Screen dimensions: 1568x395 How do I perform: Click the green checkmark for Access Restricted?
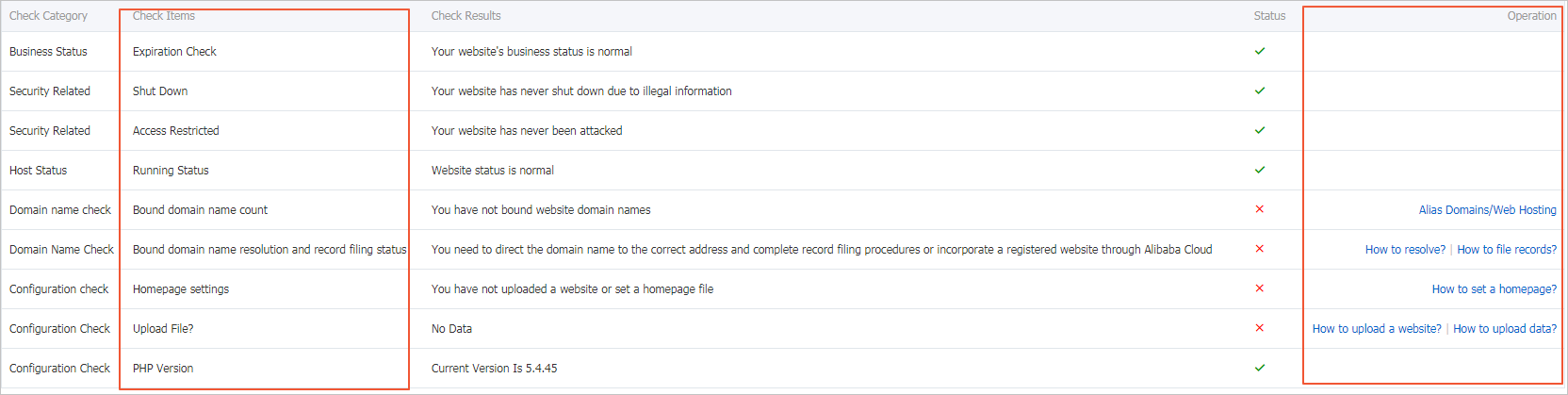point(1260,130)
